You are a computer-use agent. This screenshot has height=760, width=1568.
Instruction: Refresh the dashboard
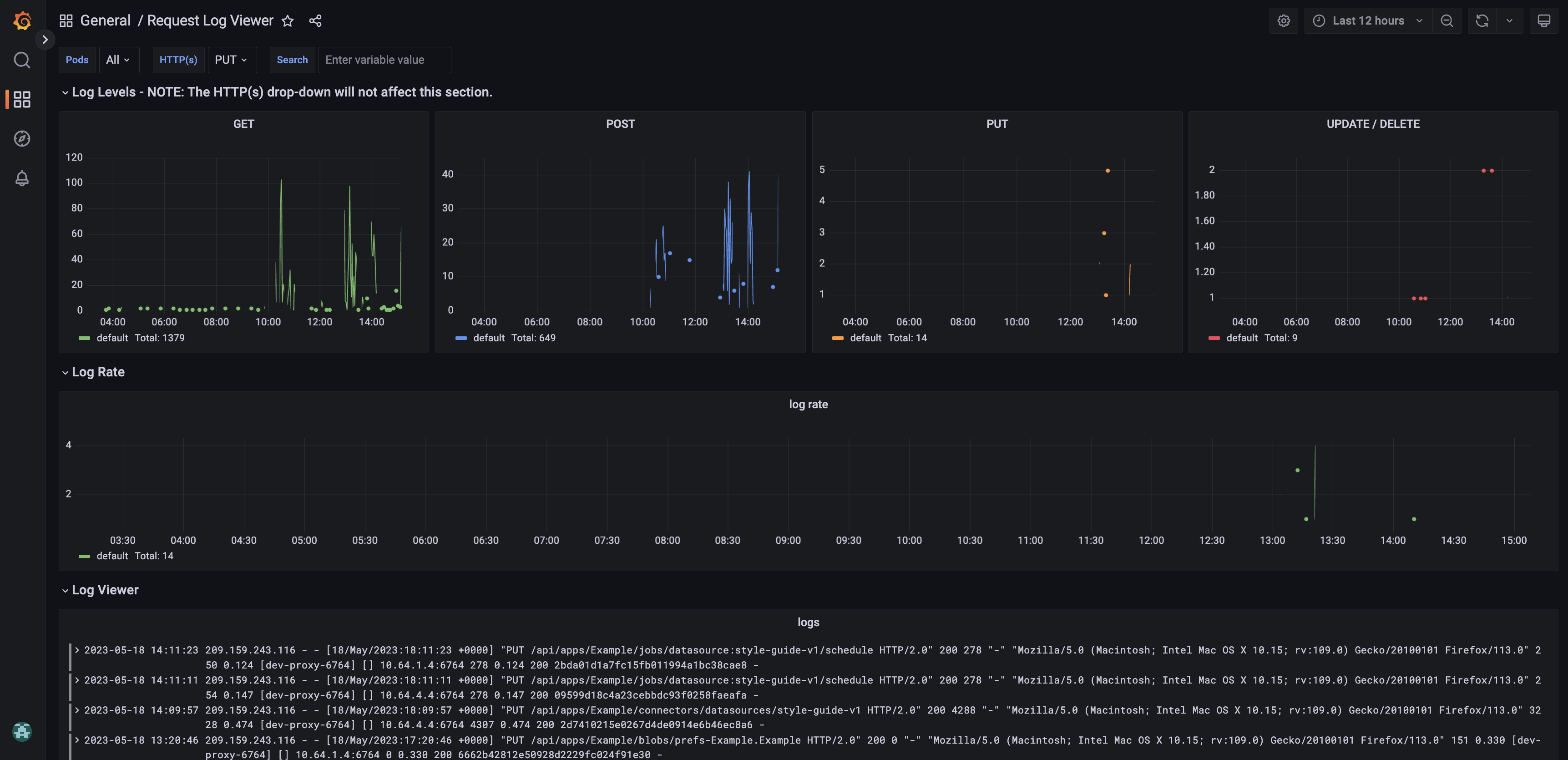point(1482,20)
